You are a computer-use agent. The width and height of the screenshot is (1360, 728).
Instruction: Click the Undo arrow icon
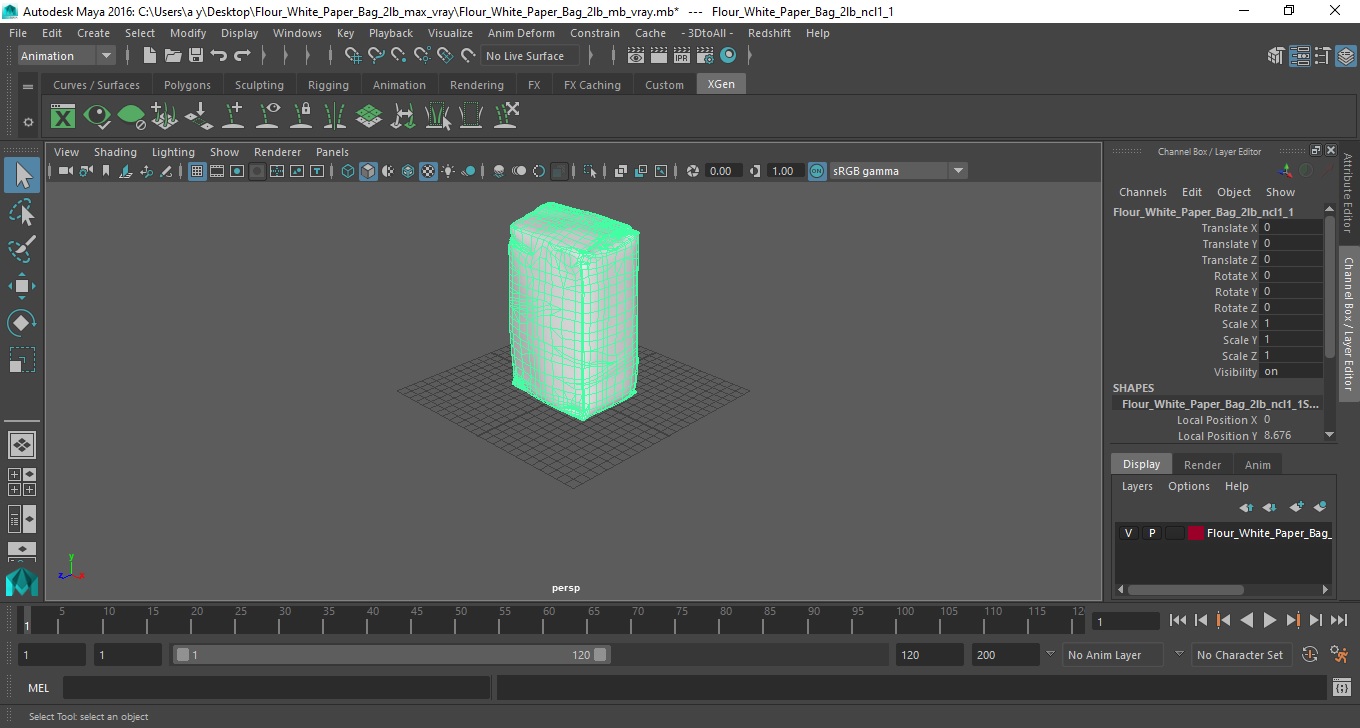pyautogui.click(x=219, y=56)
